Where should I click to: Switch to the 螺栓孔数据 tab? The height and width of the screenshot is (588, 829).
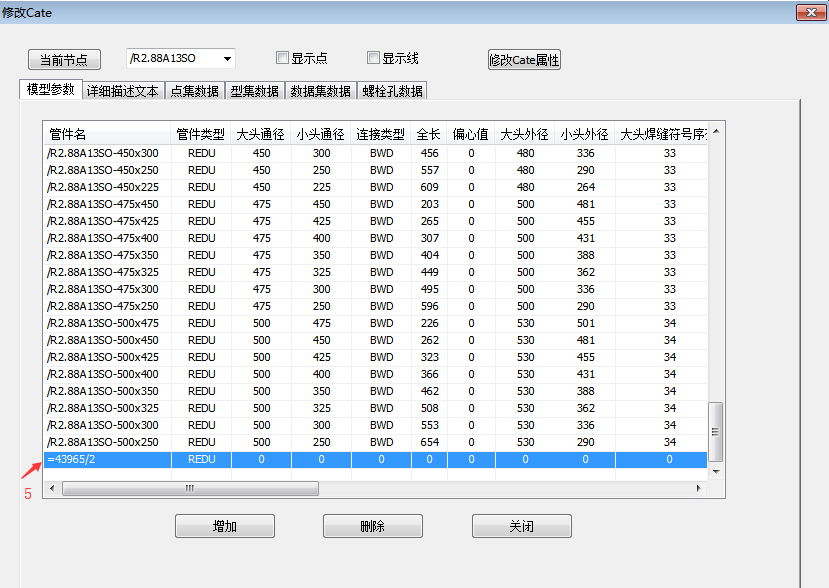point(392,91)
